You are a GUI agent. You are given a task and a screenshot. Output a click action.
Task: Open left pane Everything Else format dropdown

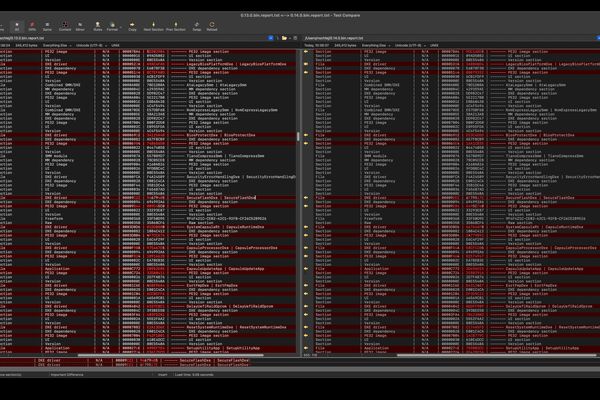point(57,45)
